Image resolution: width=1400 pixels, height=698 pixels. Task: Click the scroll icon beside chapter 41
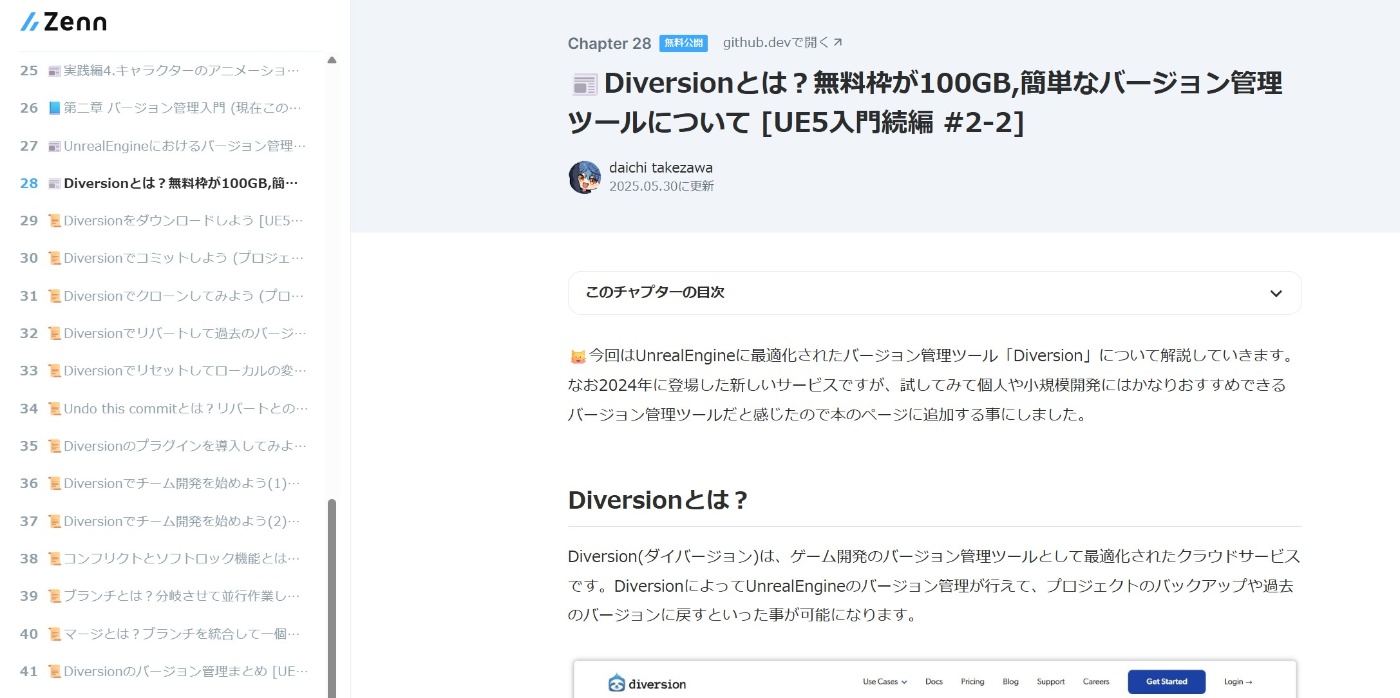coord(54,671)
